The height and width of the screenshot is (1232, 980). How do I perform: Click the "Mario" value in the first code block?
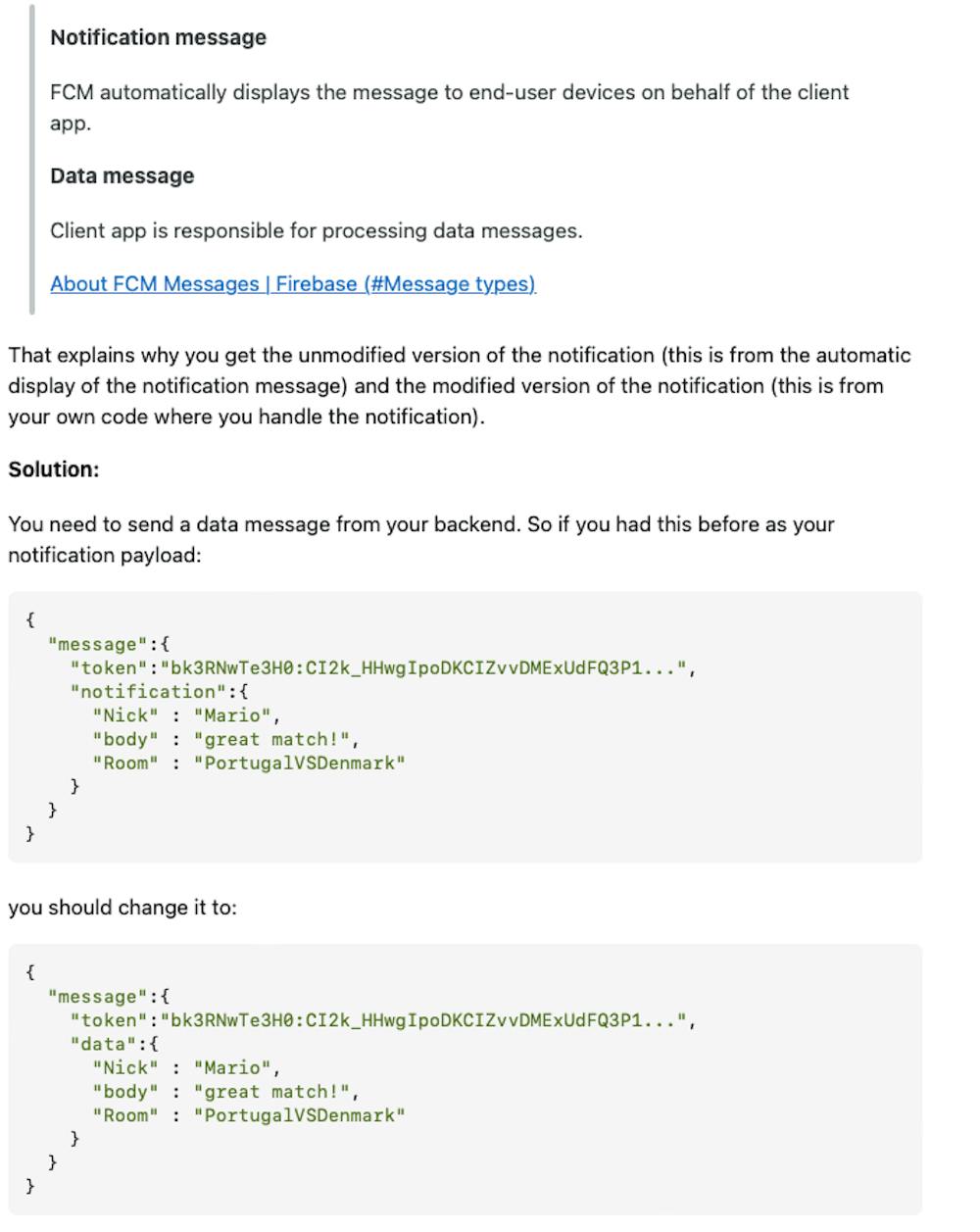(236, 715)
